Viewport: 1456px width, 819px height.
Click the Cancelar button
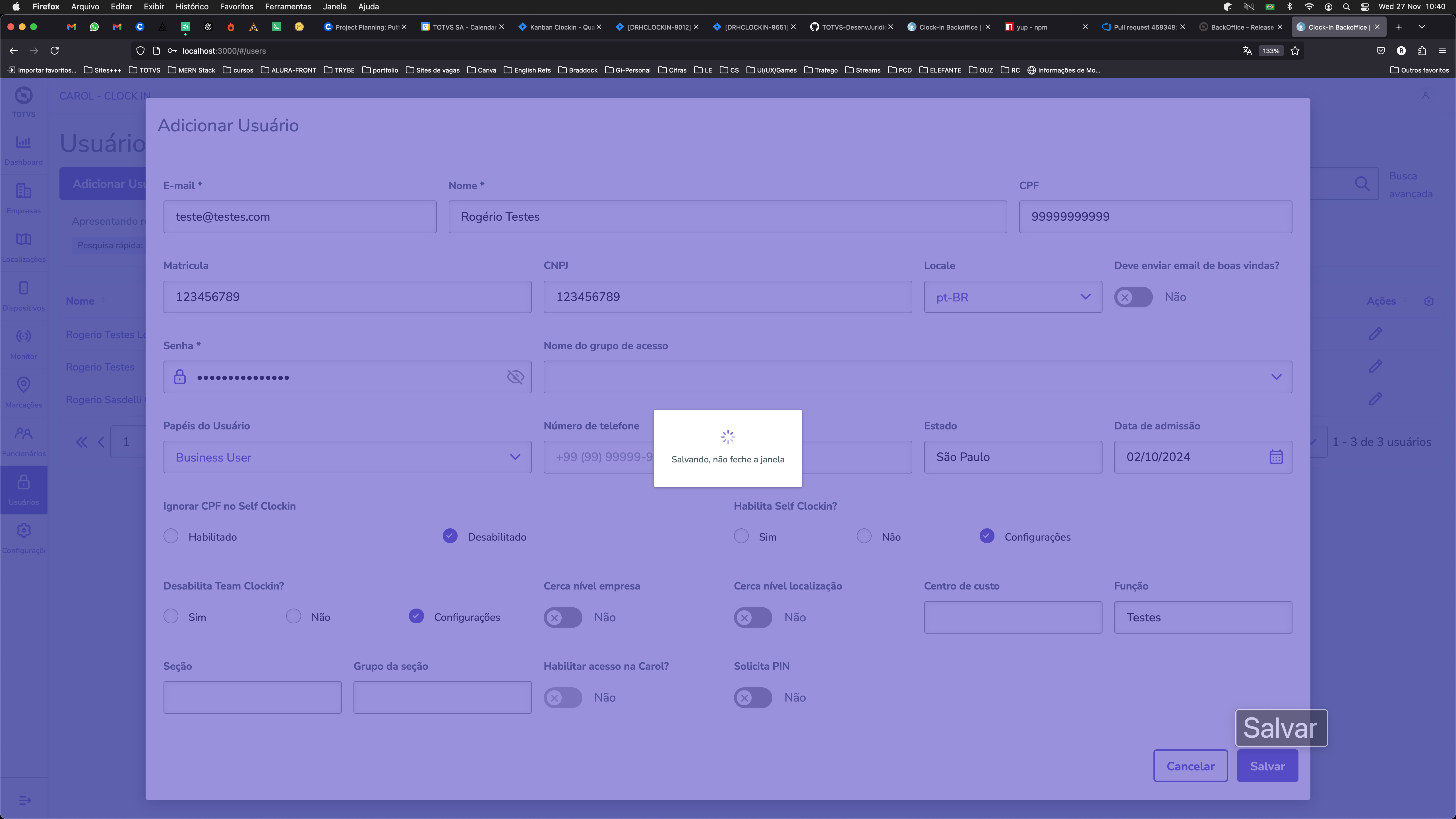[x=1190, y=766]
